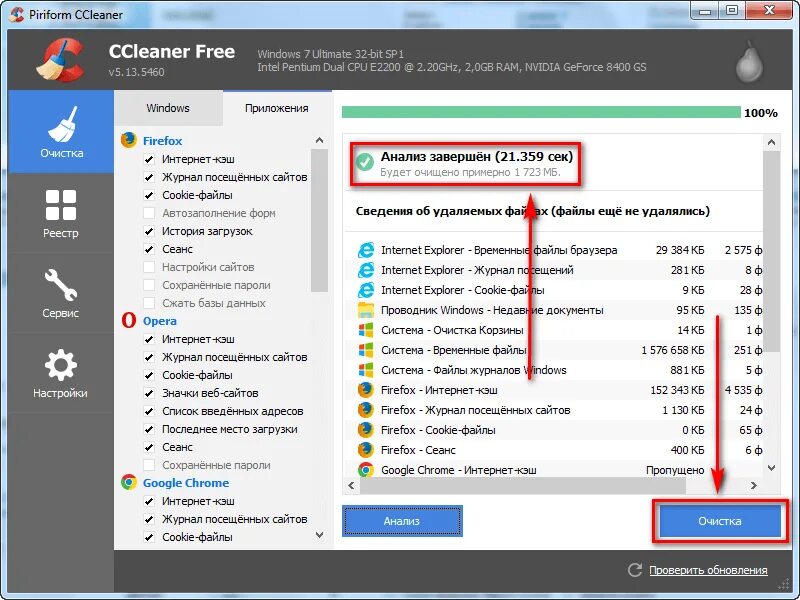
Task: Uncheck Firefox Cookie-файлы checkbox
Action: [x=149, y=195]
